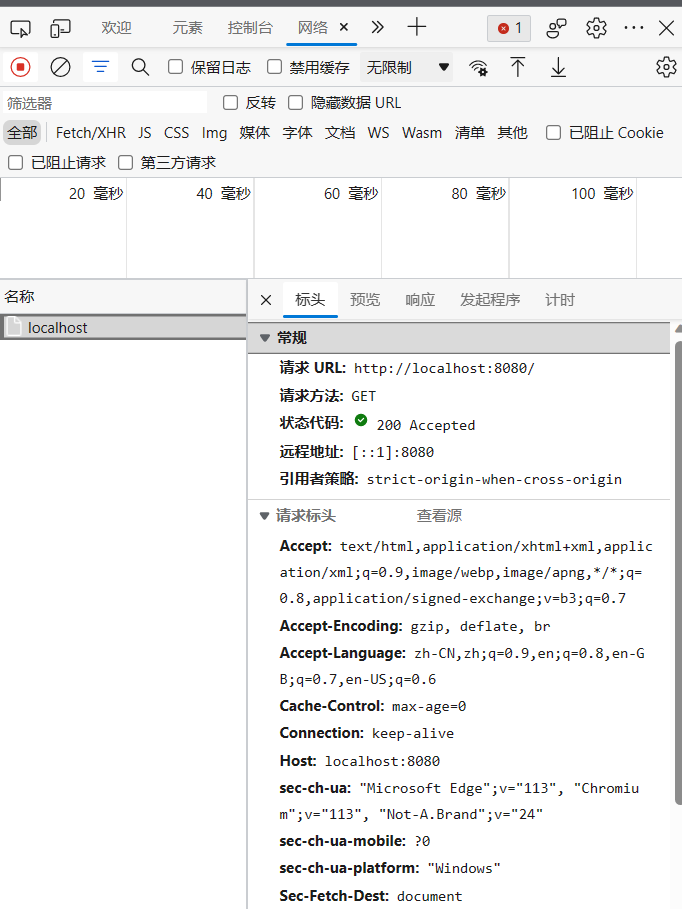682x909 pixels.
Task: Filter by JS requests
Action: click(x=145, y=133)
